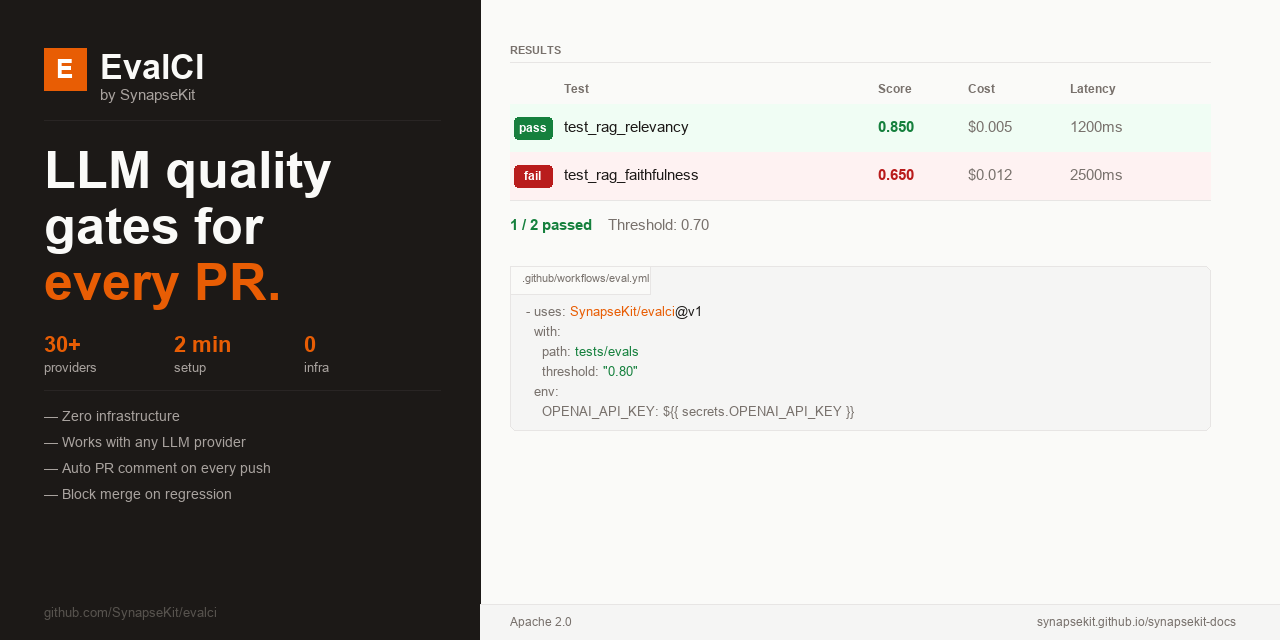
Task: Click the '0' infra stat
Action: [310, 345]
